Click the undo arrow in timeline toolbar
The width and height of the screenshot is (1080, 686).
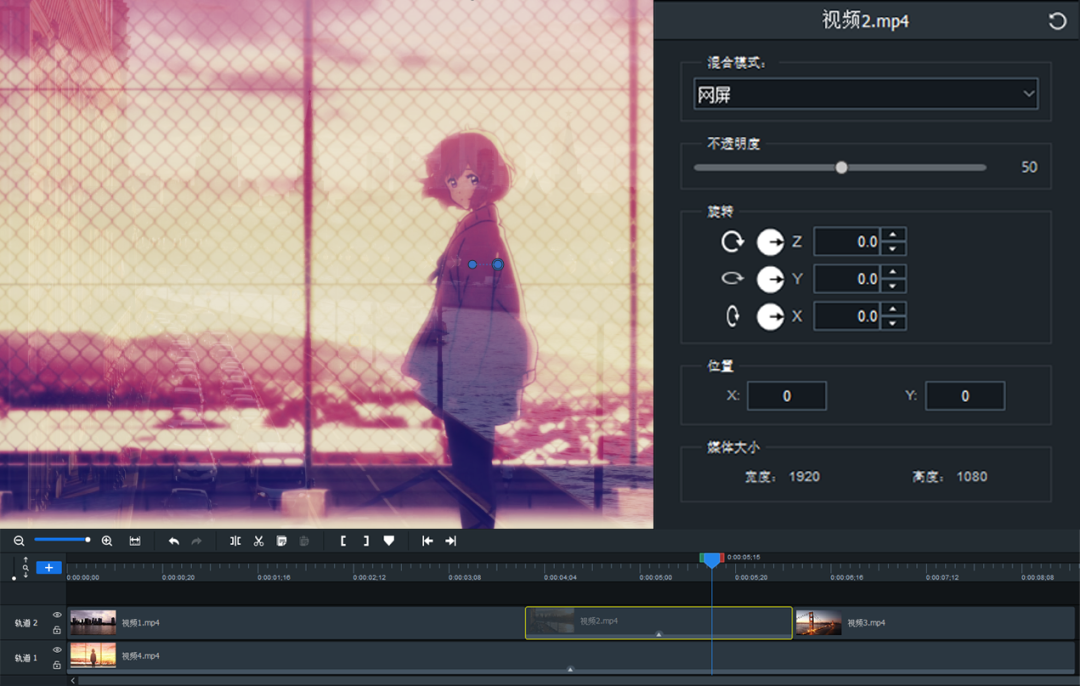[174, 541]
